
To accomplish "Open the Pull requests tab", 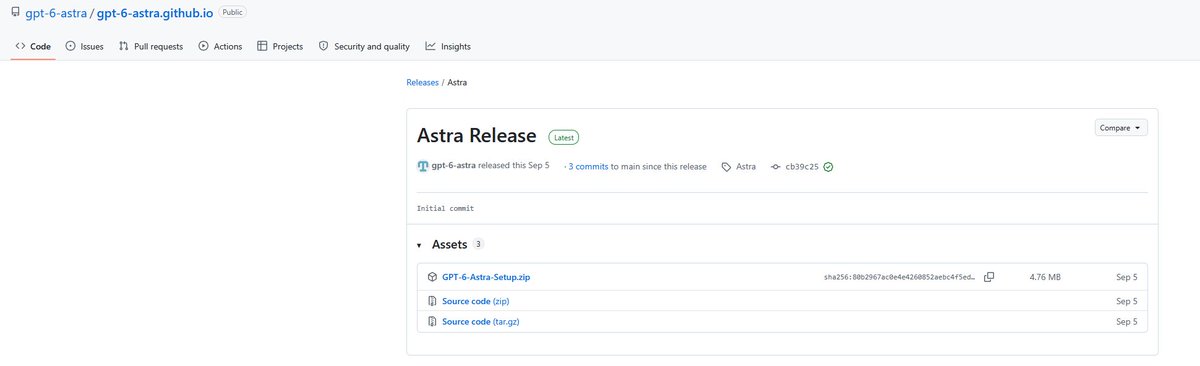I will click(x=151, y=46).
